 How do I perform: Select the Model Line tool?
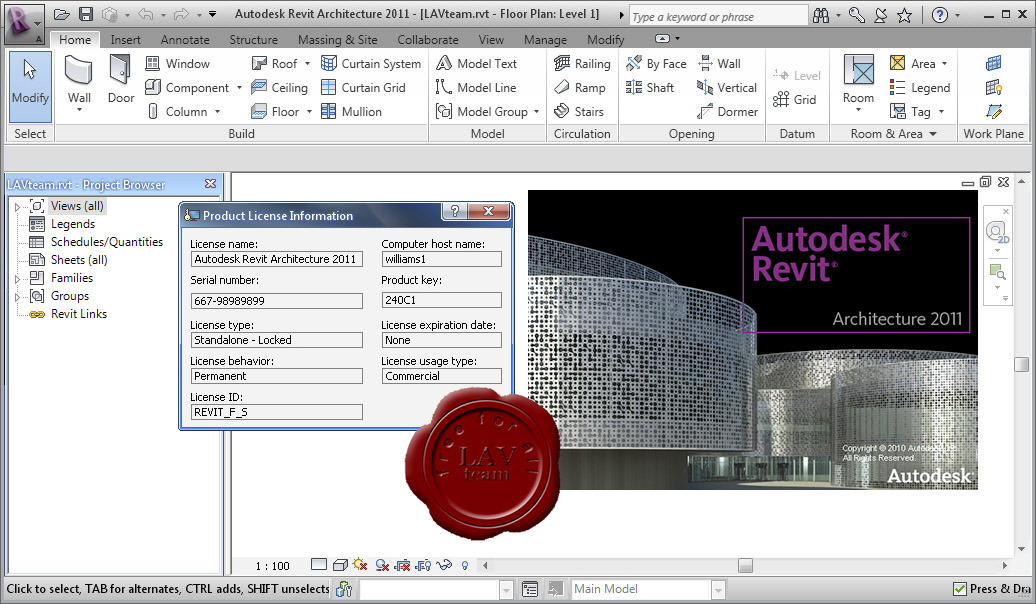click(476, 87)
